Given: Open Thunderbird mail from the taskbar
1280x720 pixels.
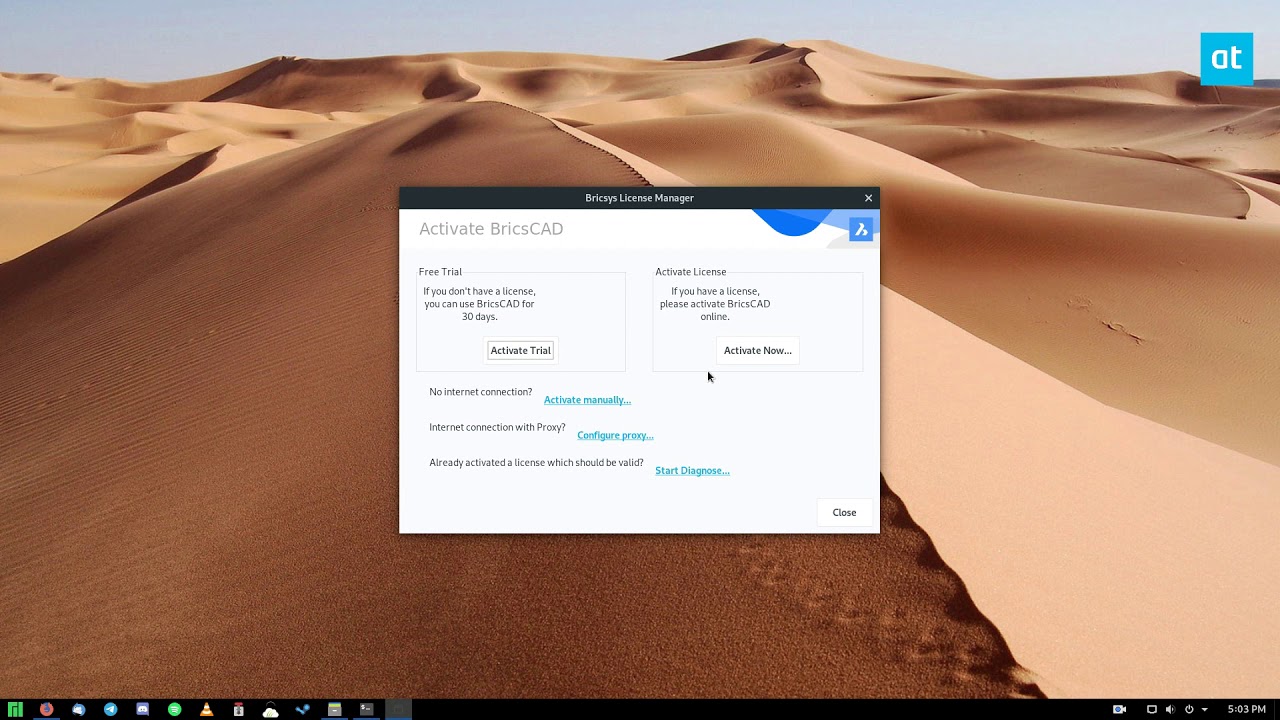Looking at the screenshot, I should click(x=78, y=709).
